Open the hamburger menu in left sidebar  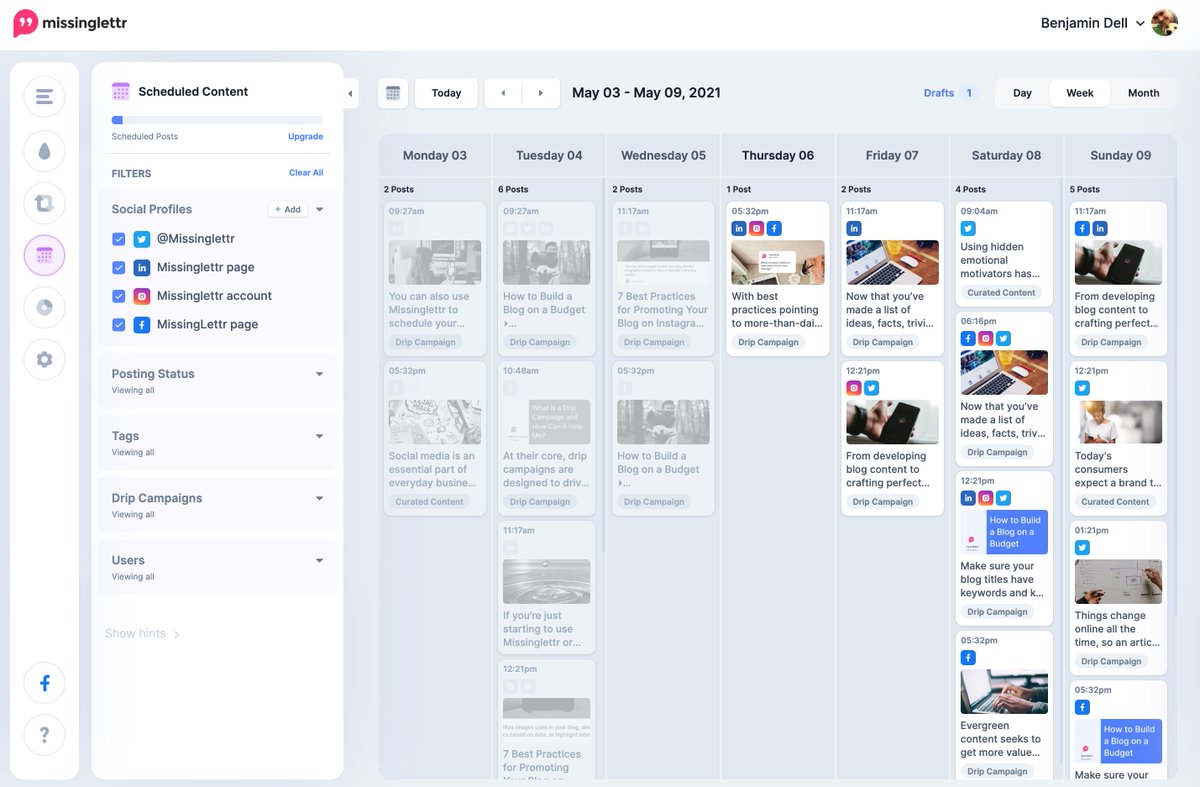pos(44,97)
